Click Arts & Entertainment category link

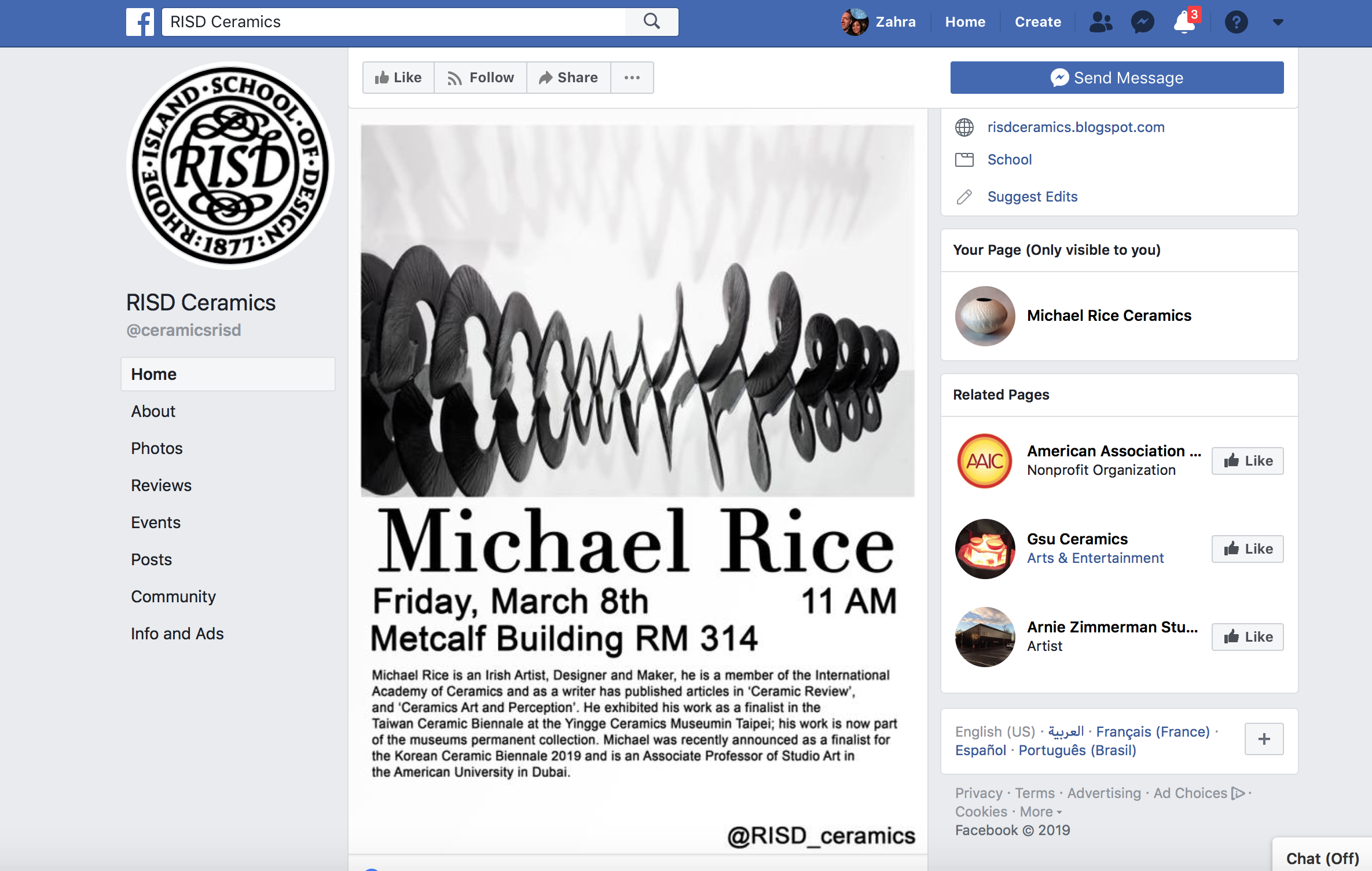1095,558
